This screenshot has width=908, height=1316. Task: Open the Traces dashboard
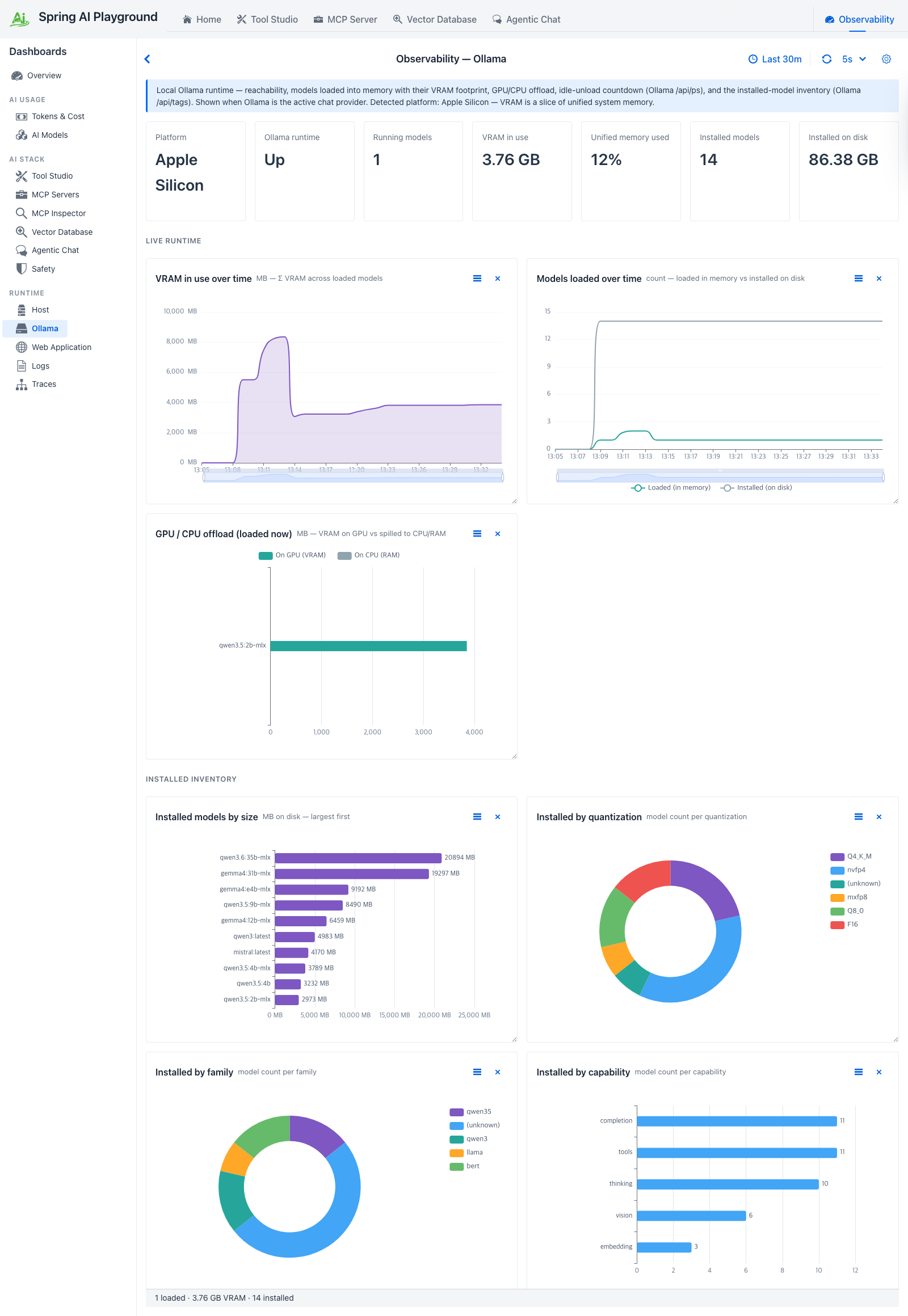point(36,385)
